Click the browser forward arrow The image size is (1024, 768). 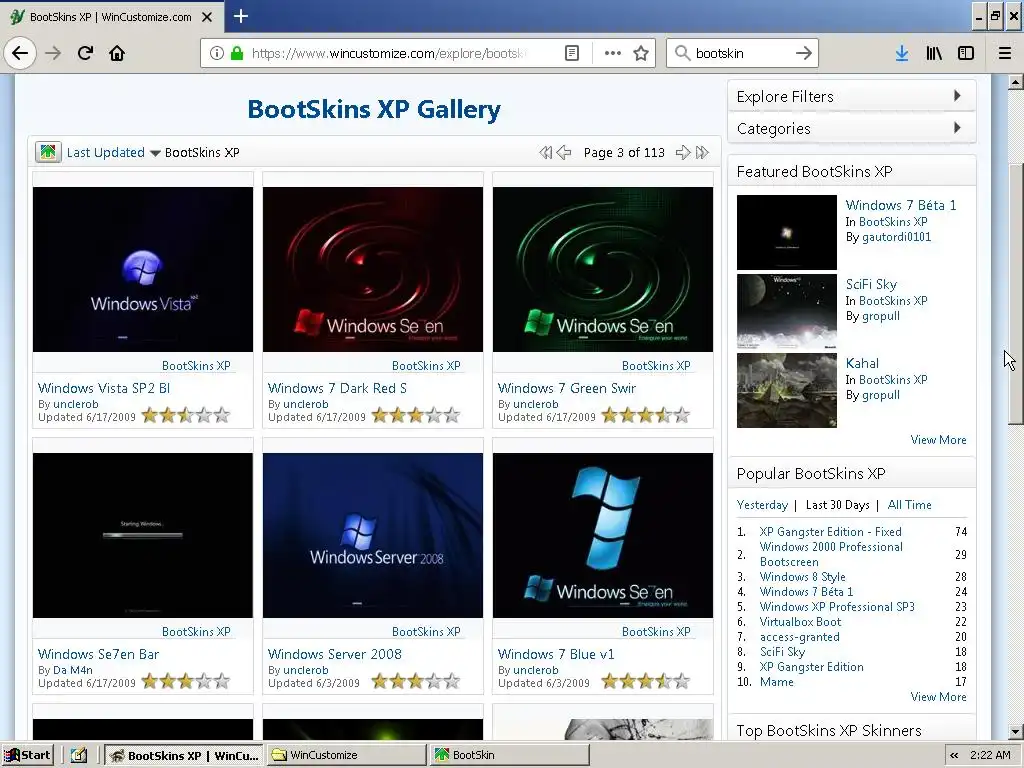(x=53, y=53)
